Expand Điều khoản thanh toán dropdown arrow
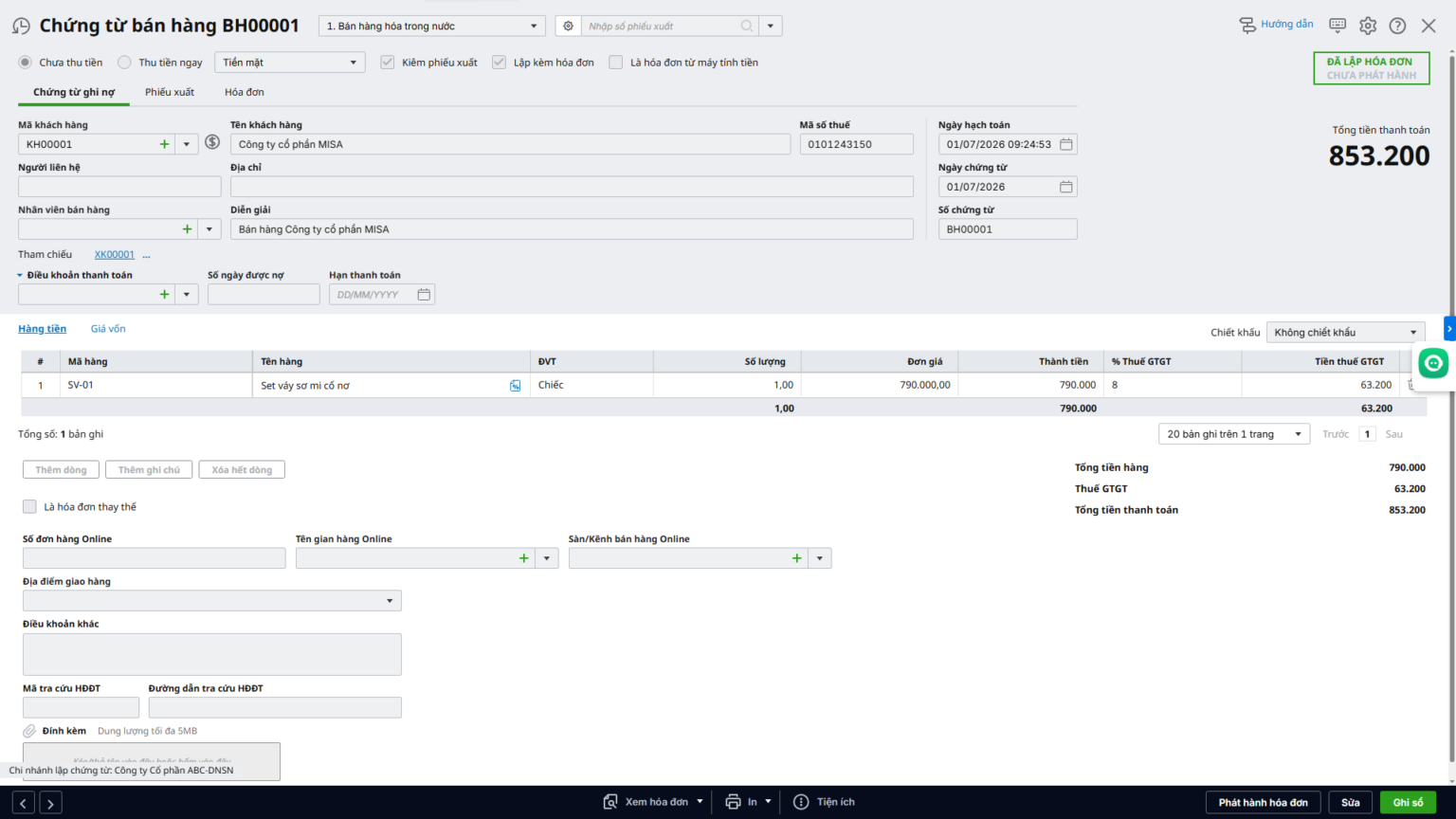The height and width of the screenshot is (819, 1456). (187, 295)
